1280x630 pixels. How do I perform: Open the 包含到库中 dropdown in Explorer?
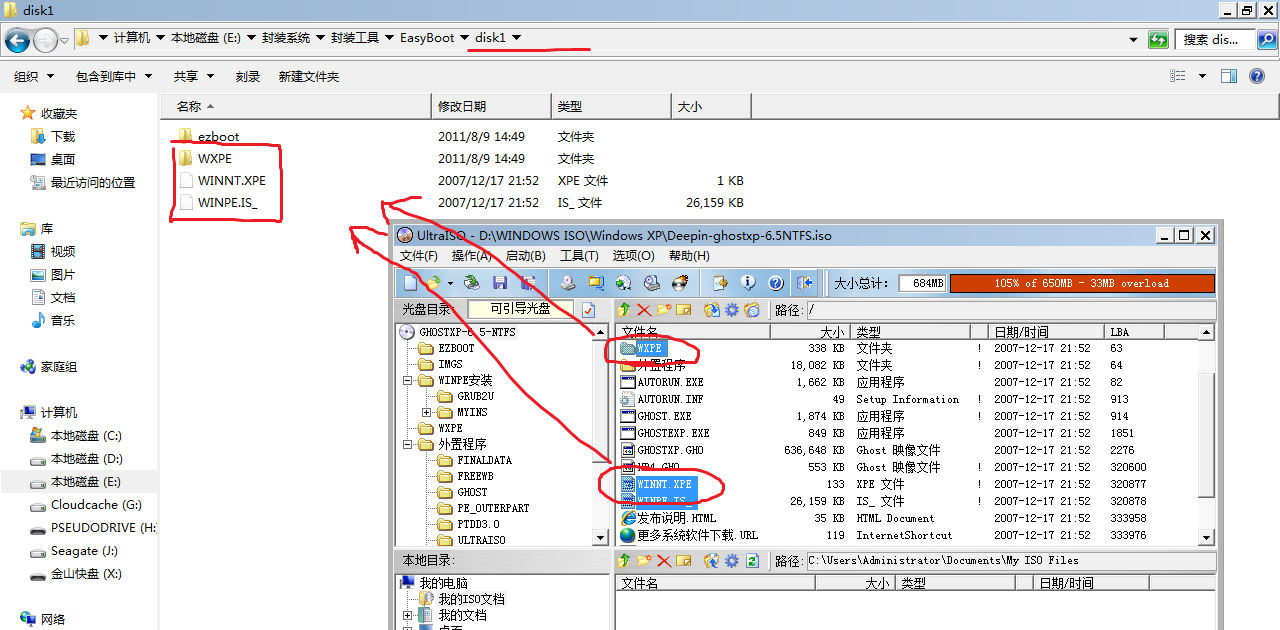pos(114,76)
